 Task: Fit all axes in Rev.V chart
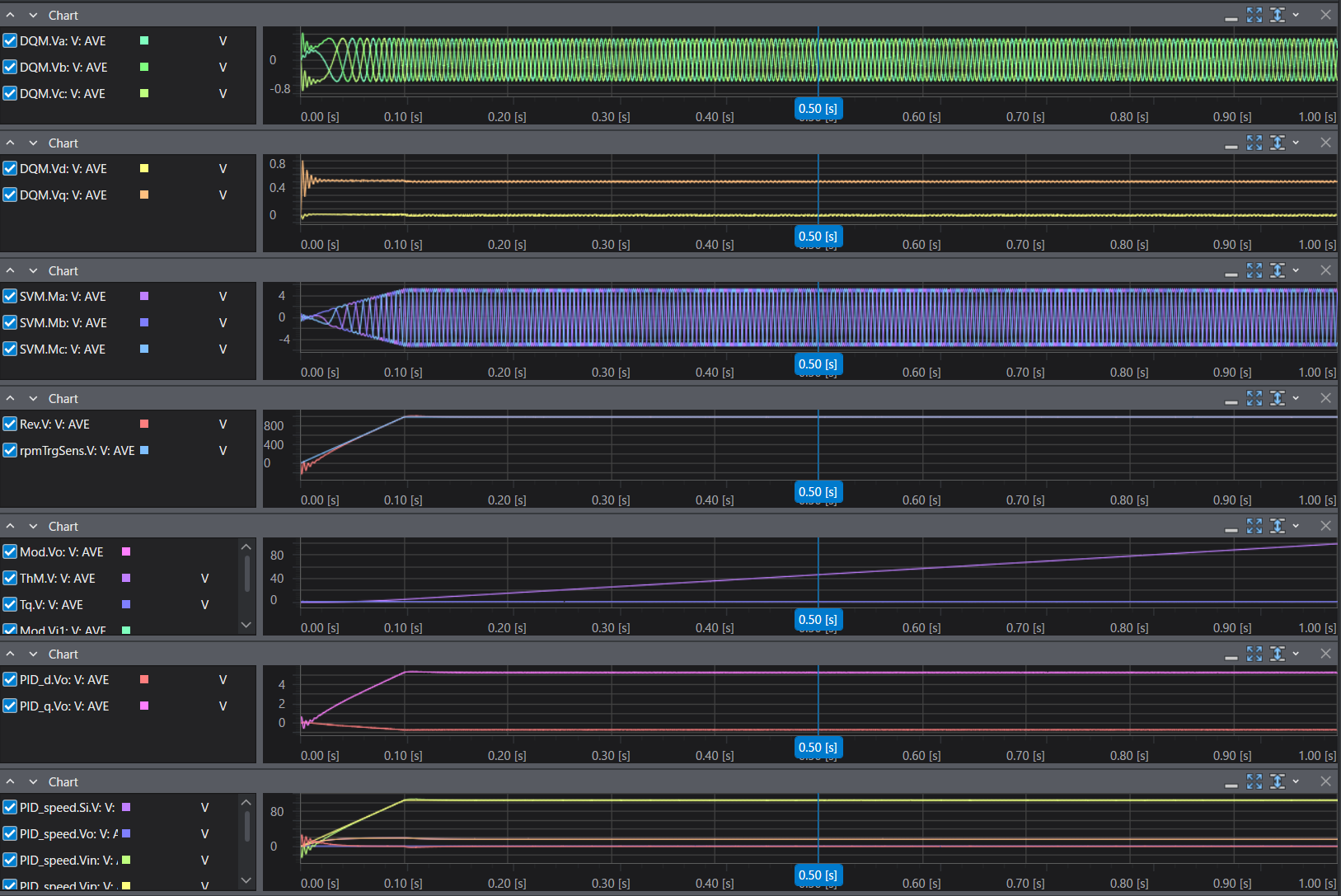coord(1254,398)
